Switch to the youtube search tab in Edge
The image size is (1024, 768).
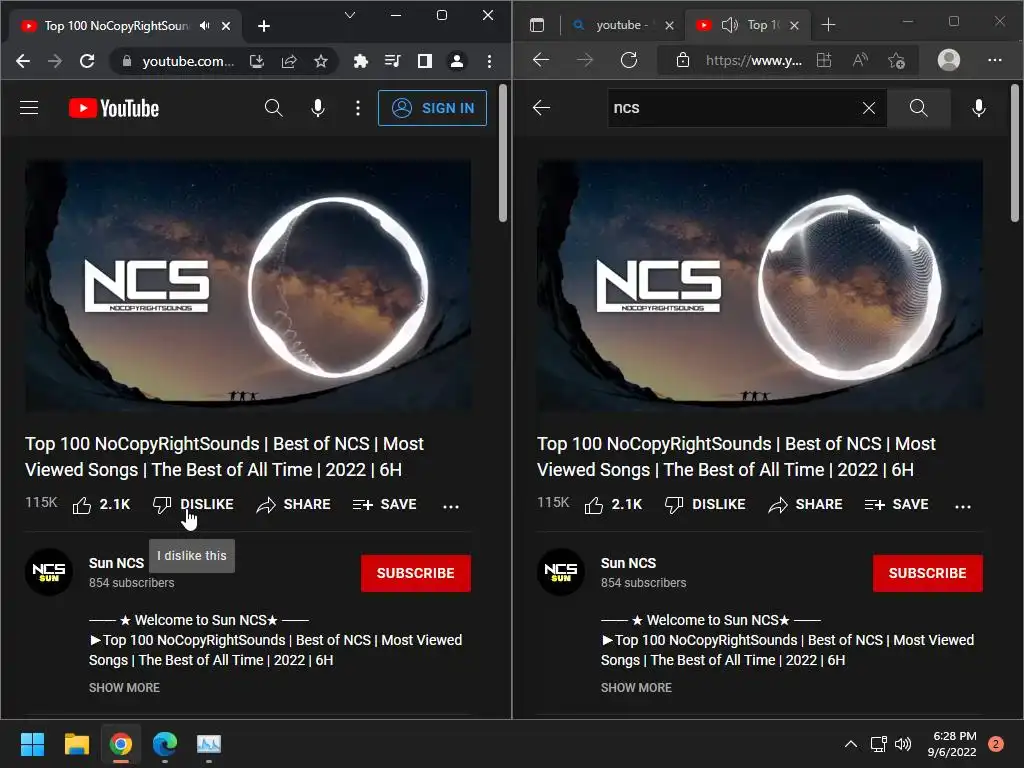tap(620, 25)
